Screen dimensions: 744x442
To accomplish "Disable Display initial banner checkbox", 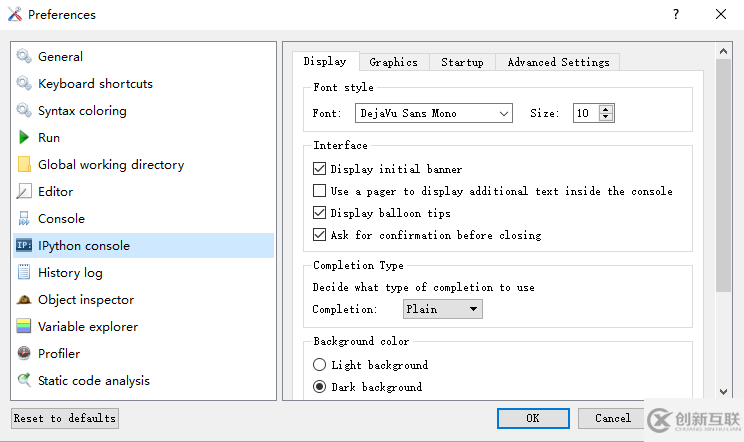I will 320,170.
